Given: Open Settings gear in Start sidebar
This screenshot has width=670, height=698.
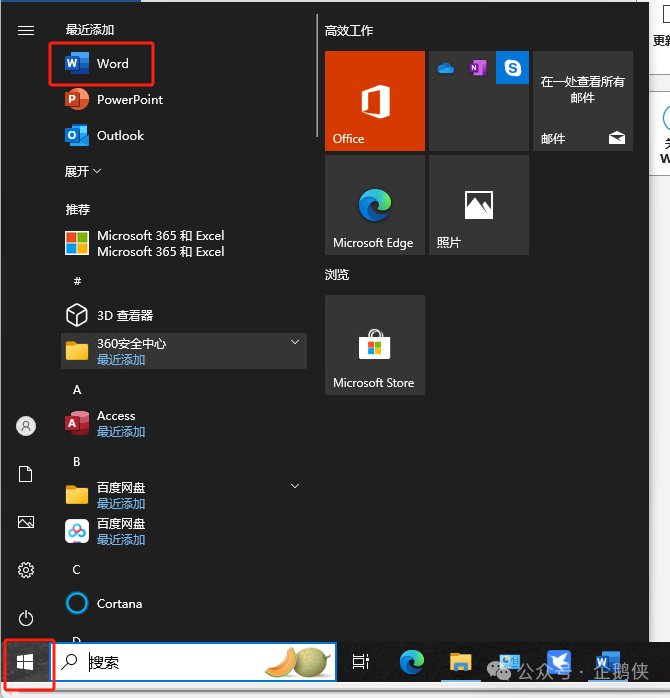Looking at the screenshot, I should pyautogui.click(x=26, y=570).
